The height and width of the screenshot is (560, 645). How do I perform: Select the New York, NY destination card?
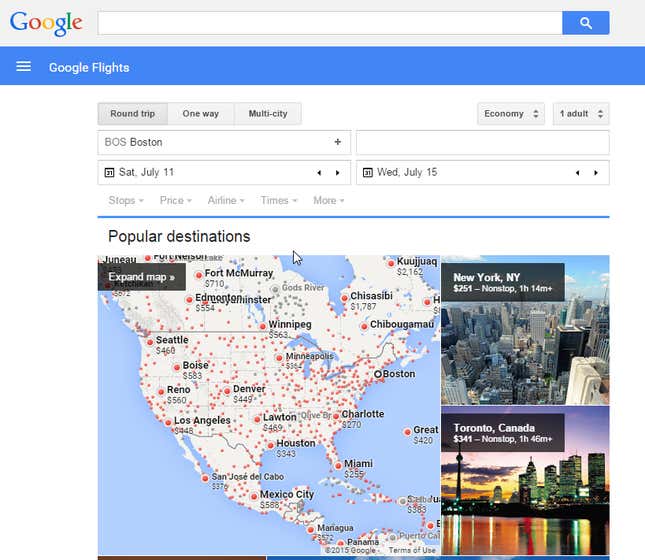point(524,330)
